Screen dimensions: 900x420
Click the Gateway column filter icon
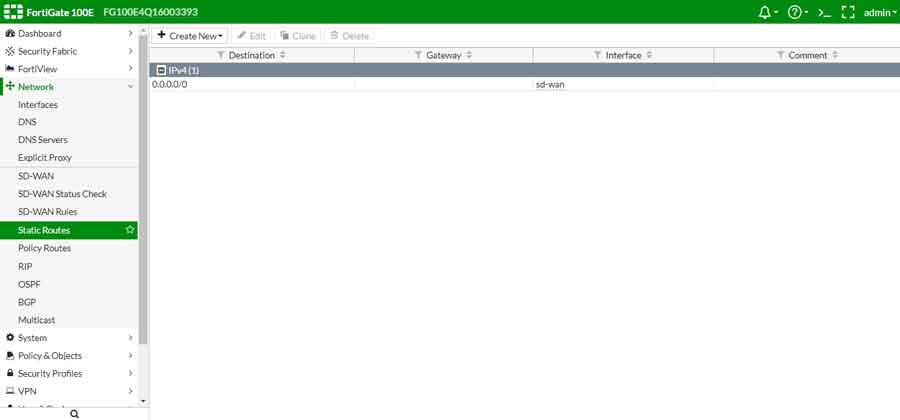tap(418, 55)
